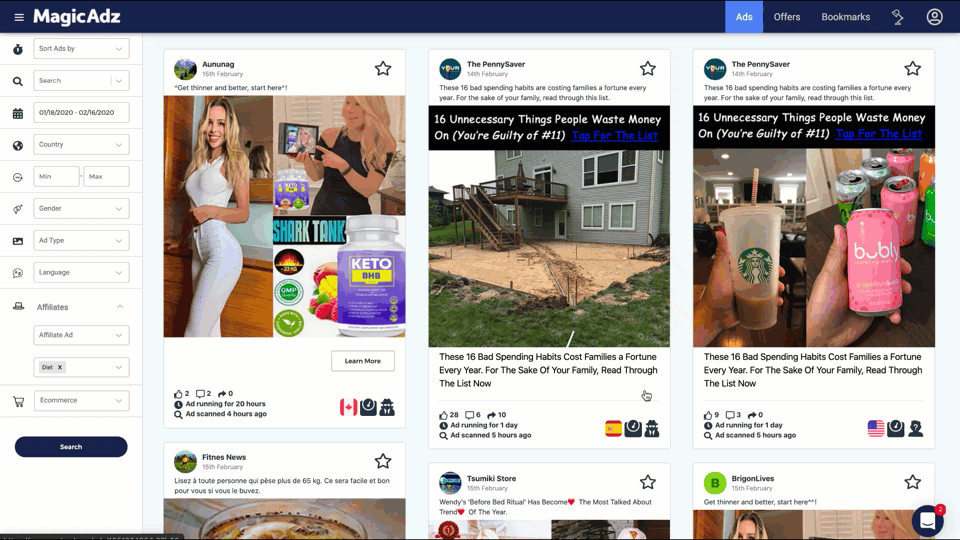Remove the Diet filter tag
This screenshot has width=960, height=540.
[60, 367]
